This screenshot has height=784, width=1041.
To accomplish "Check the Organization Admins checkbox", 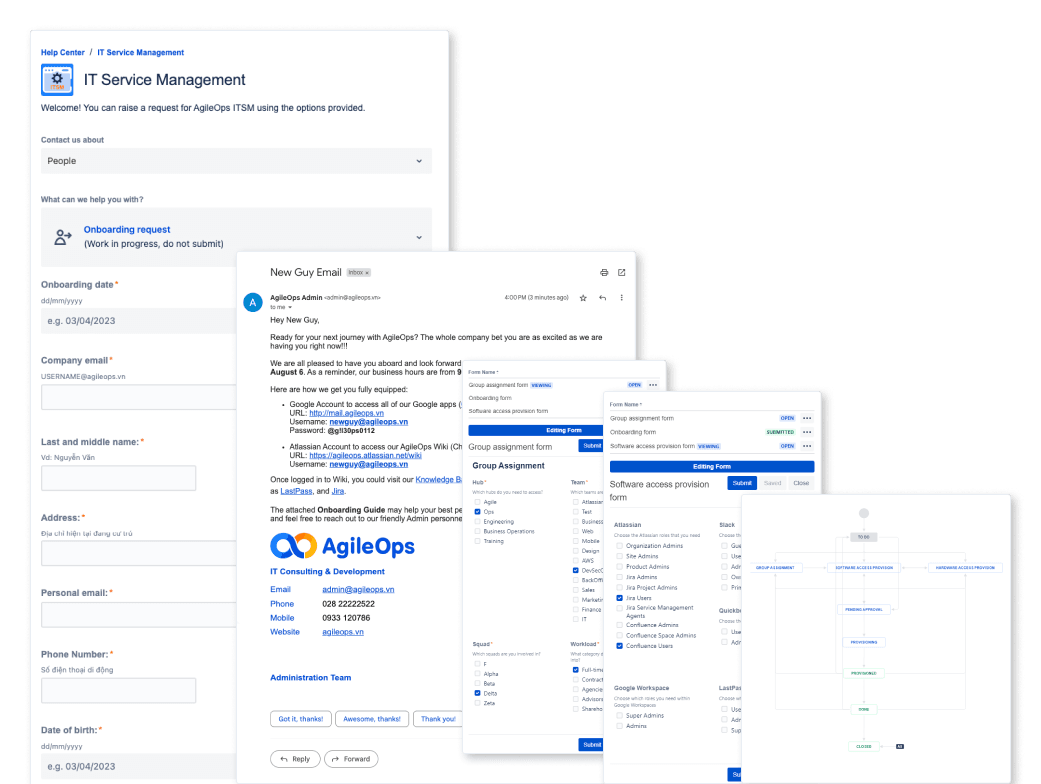I will tap(619, 546).
